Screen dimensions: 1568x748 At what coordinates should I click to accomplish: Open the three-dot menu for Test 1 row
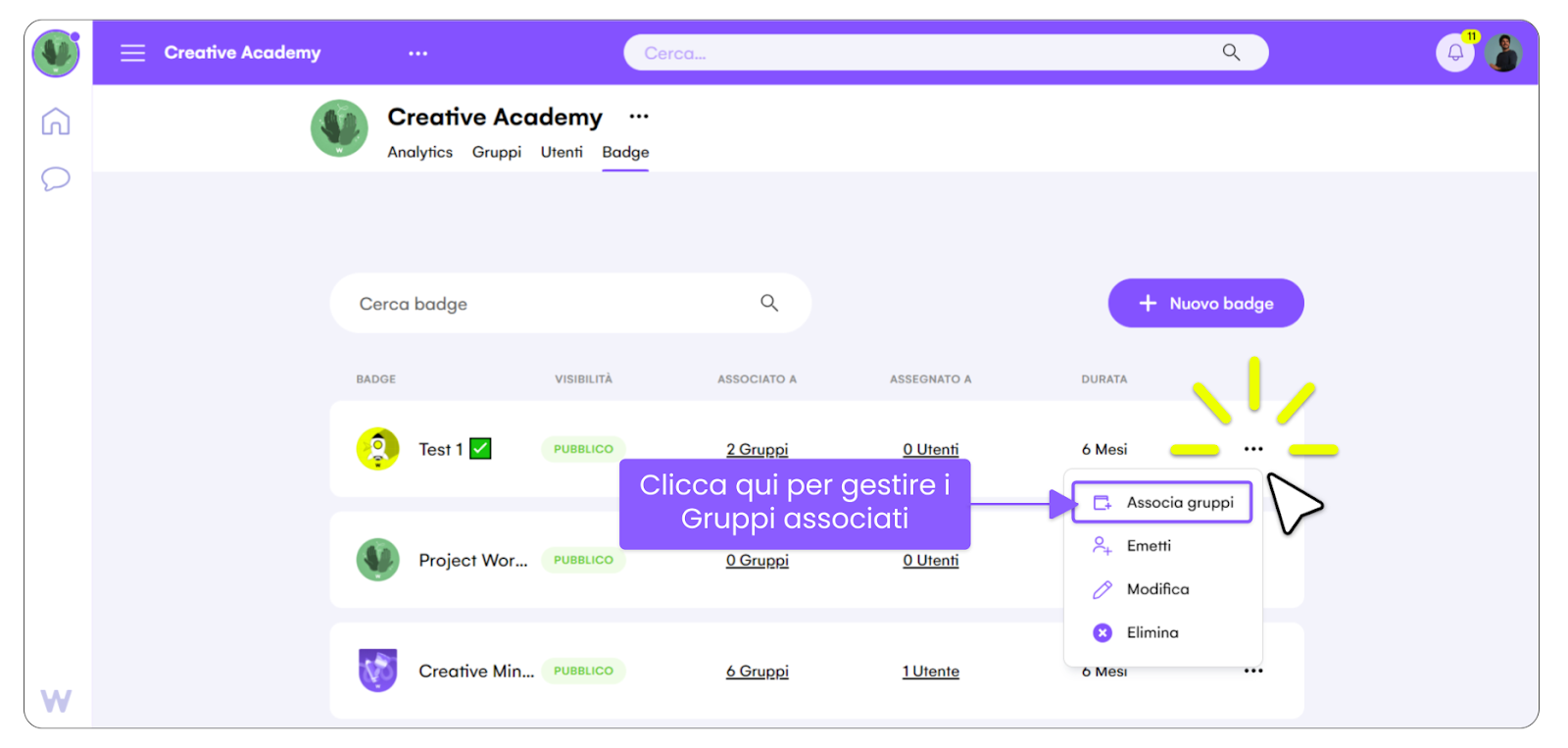1253,449
